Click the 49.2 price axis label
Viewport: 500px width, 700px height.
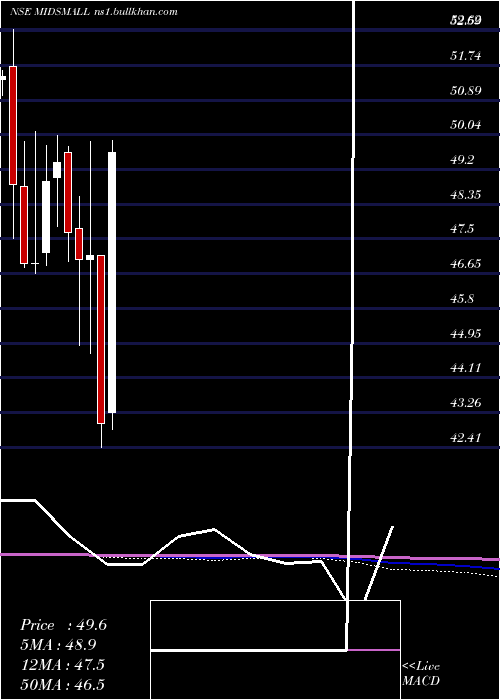coord(462,160)
